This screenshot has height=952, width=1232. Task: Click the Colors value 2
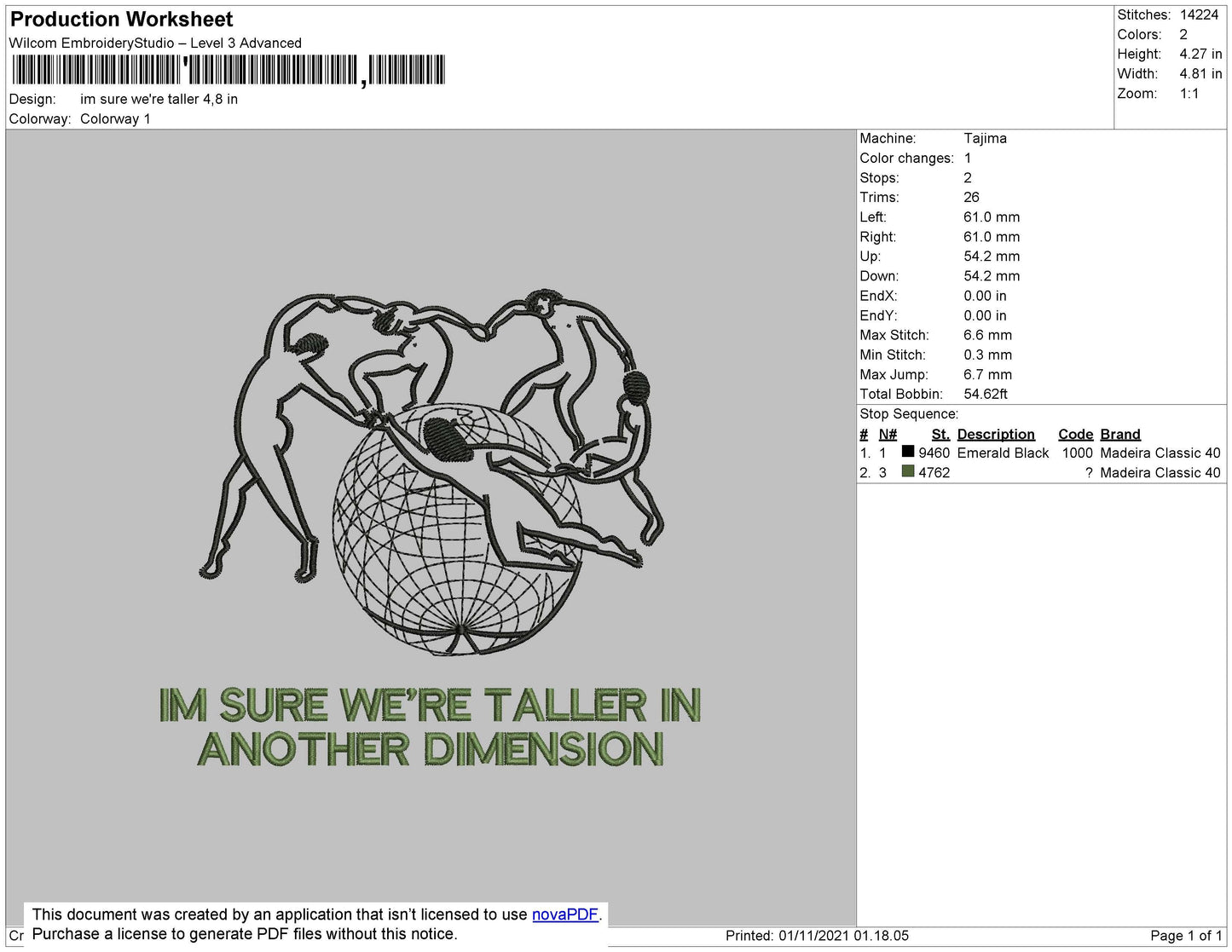tap(1183, 34)
